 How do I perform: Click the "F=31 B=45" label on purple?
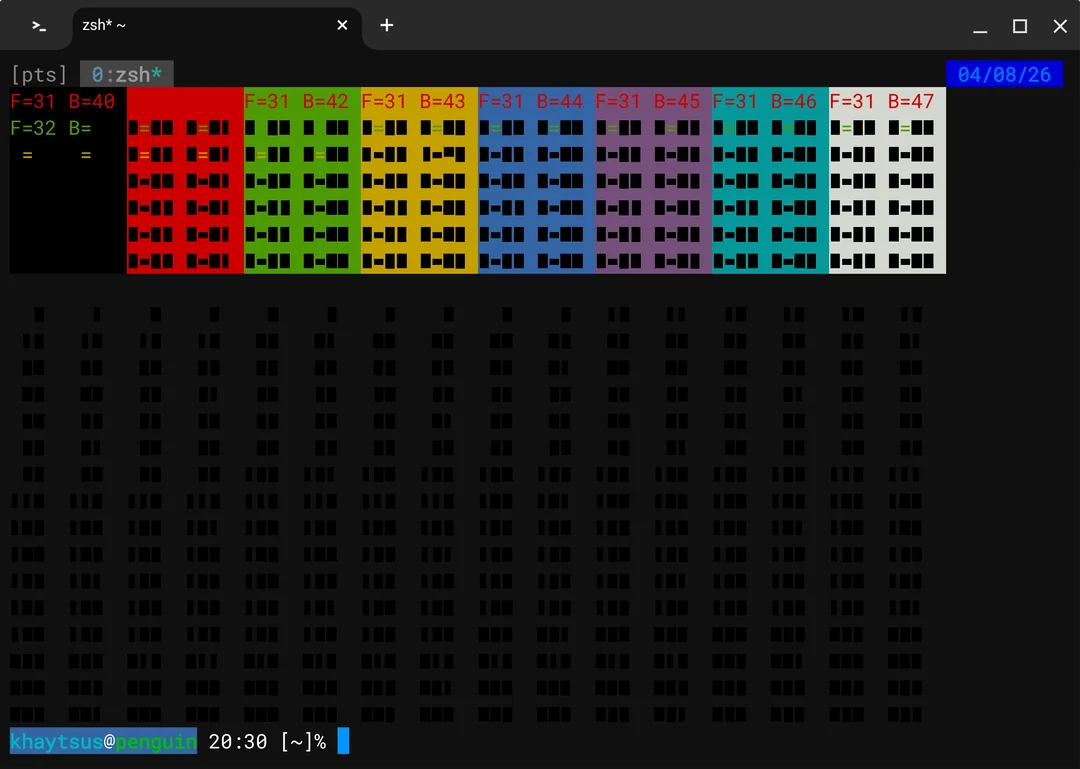[647, 101]
